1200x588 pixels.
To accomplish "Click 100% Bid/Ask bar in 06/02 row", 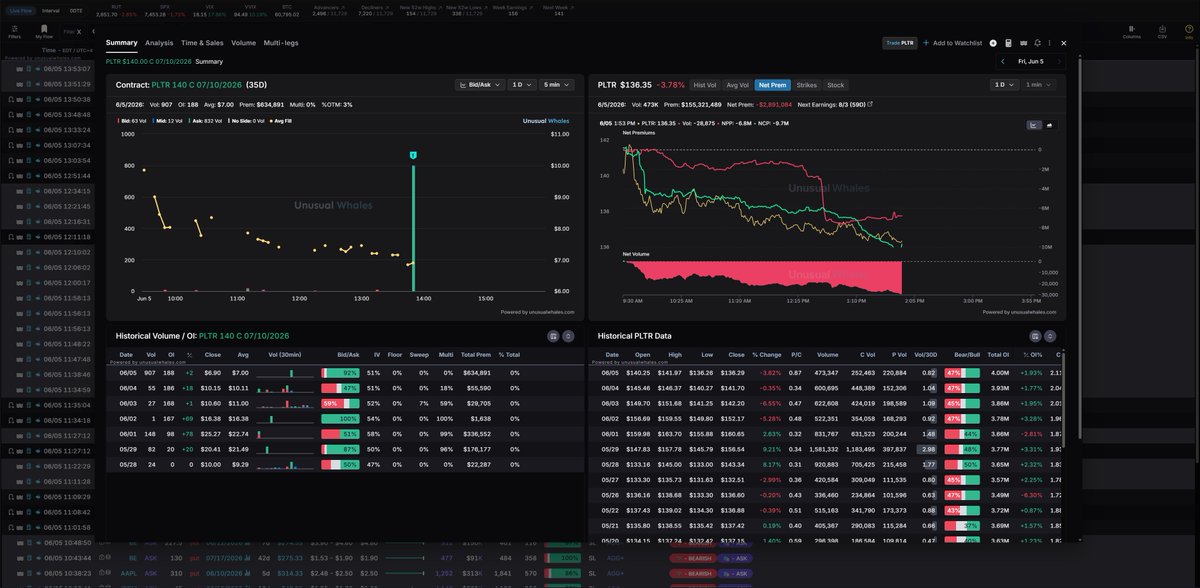I will (x=340, y=417).
